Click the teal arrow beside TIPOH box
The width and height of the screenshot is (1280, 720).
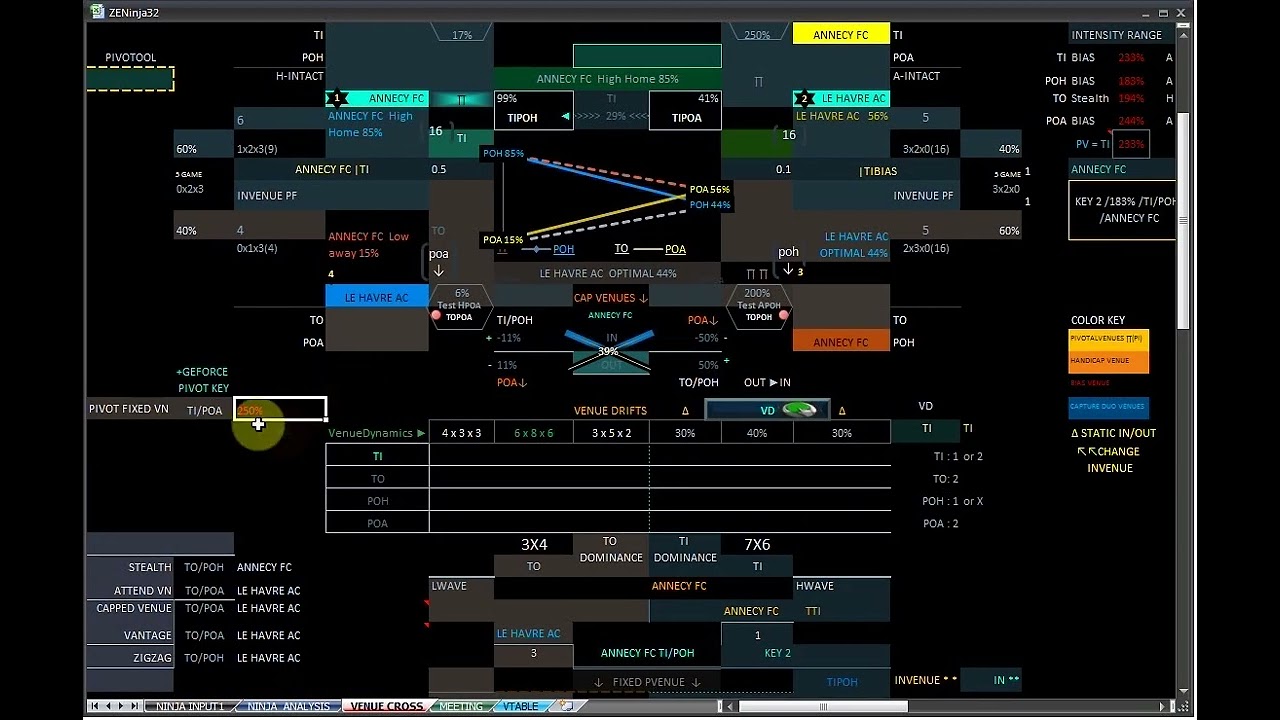566,117
